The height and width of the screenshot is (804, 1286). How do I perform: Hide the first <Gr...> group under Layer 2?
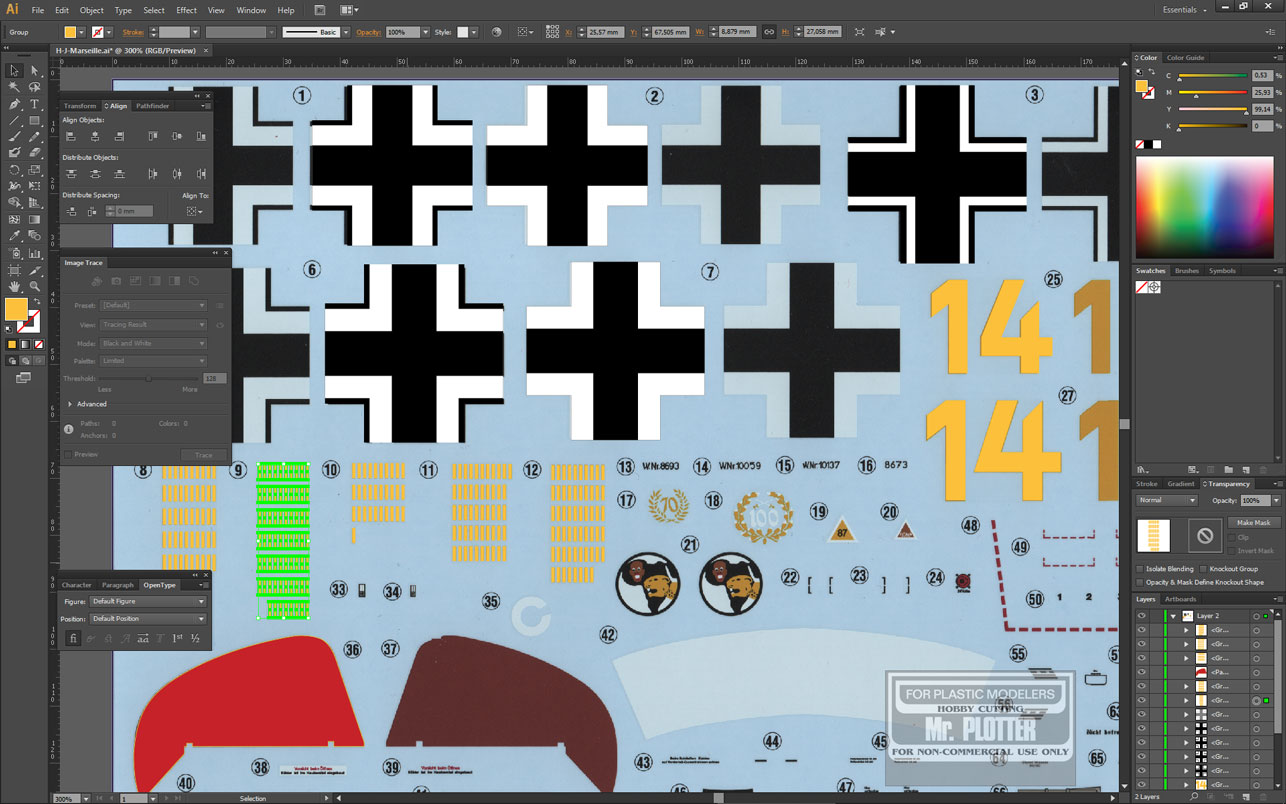tap(1141, 630)
